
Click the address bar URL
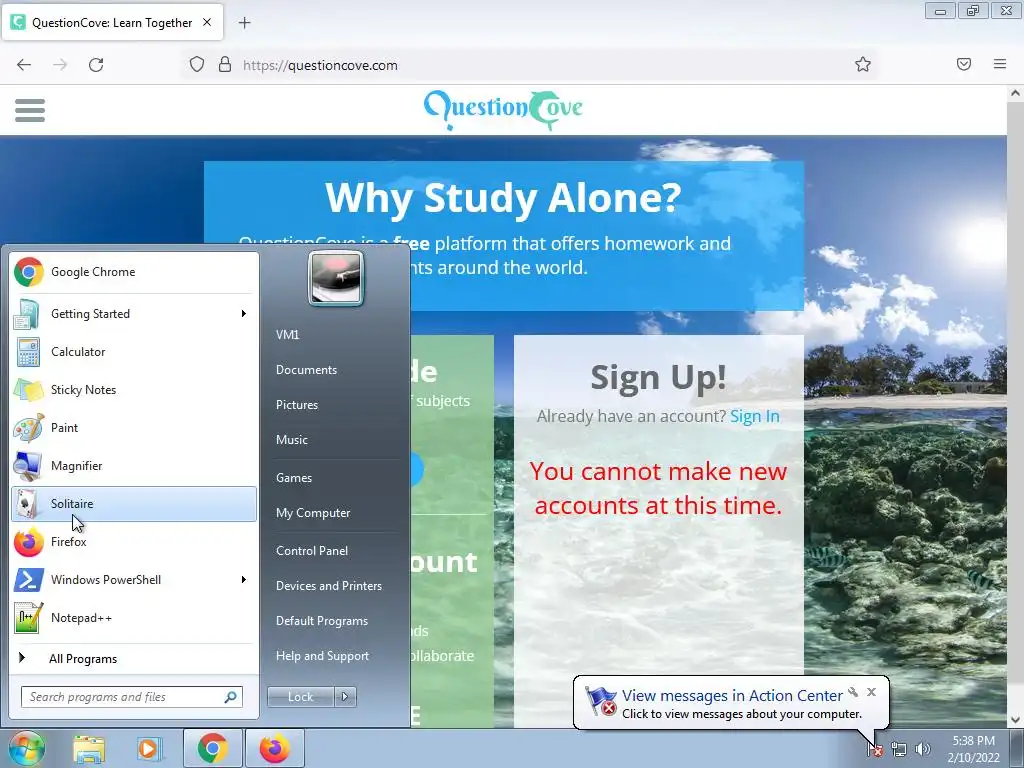tap(320, 65)
